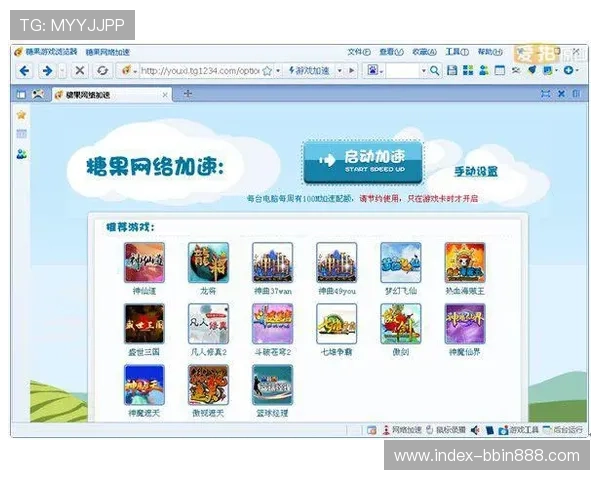
Task: Open the 神曲37wan game thumbnail
Action: pos(272,263)
